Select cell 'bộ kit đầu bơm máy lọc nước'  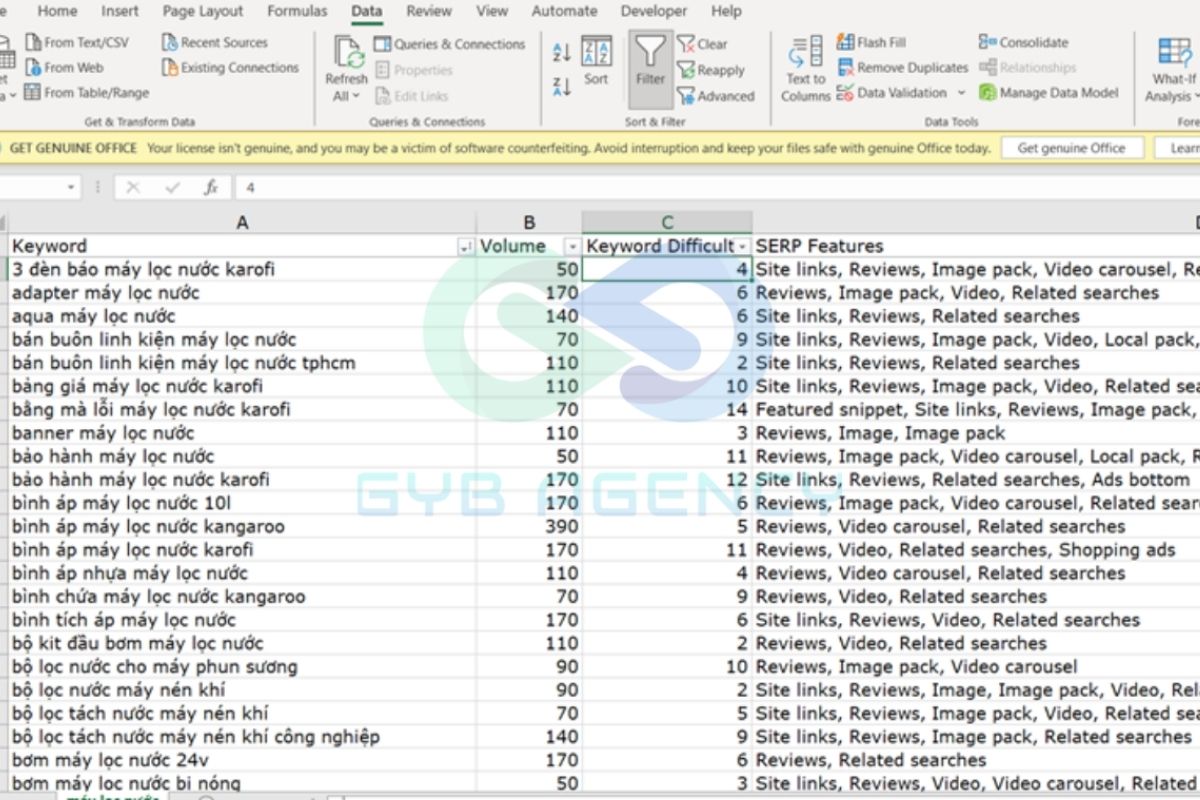242,643
